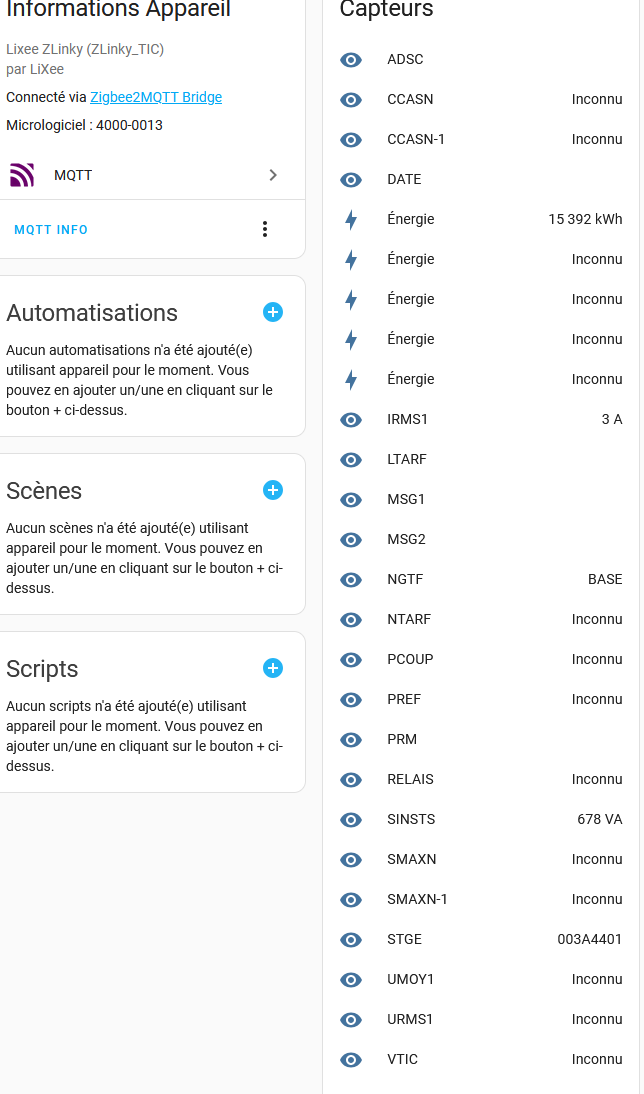The image size is (644, 1094).
Task: Click the lightning icon for 15 392 kWh energy
Action: [351, 219]
